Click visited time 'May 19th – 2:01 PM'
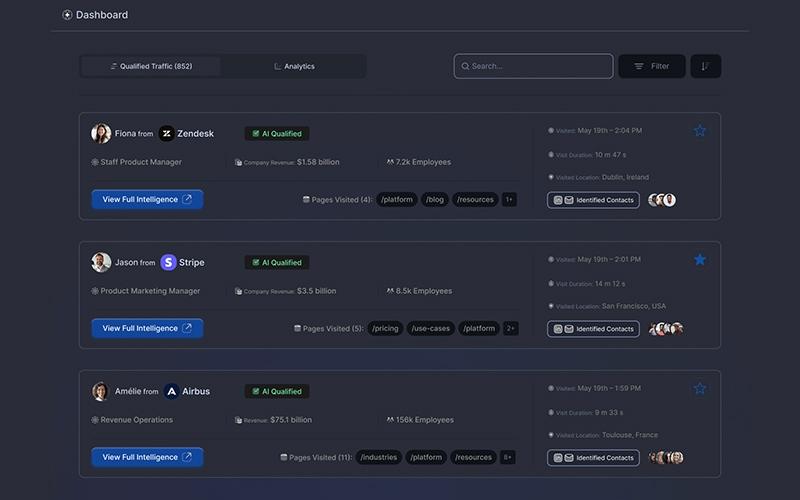Screen dimensions: 800x500 point(609,259)
